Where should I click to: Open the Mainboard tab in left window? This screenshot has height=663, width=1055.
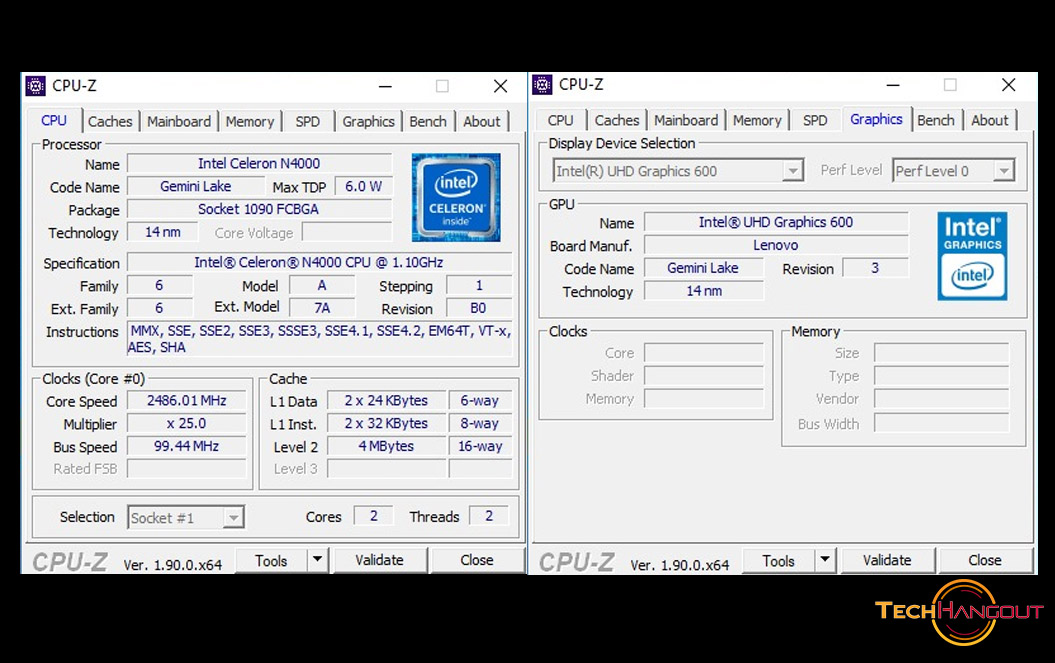pyautogui.click(x=179, y=122)
